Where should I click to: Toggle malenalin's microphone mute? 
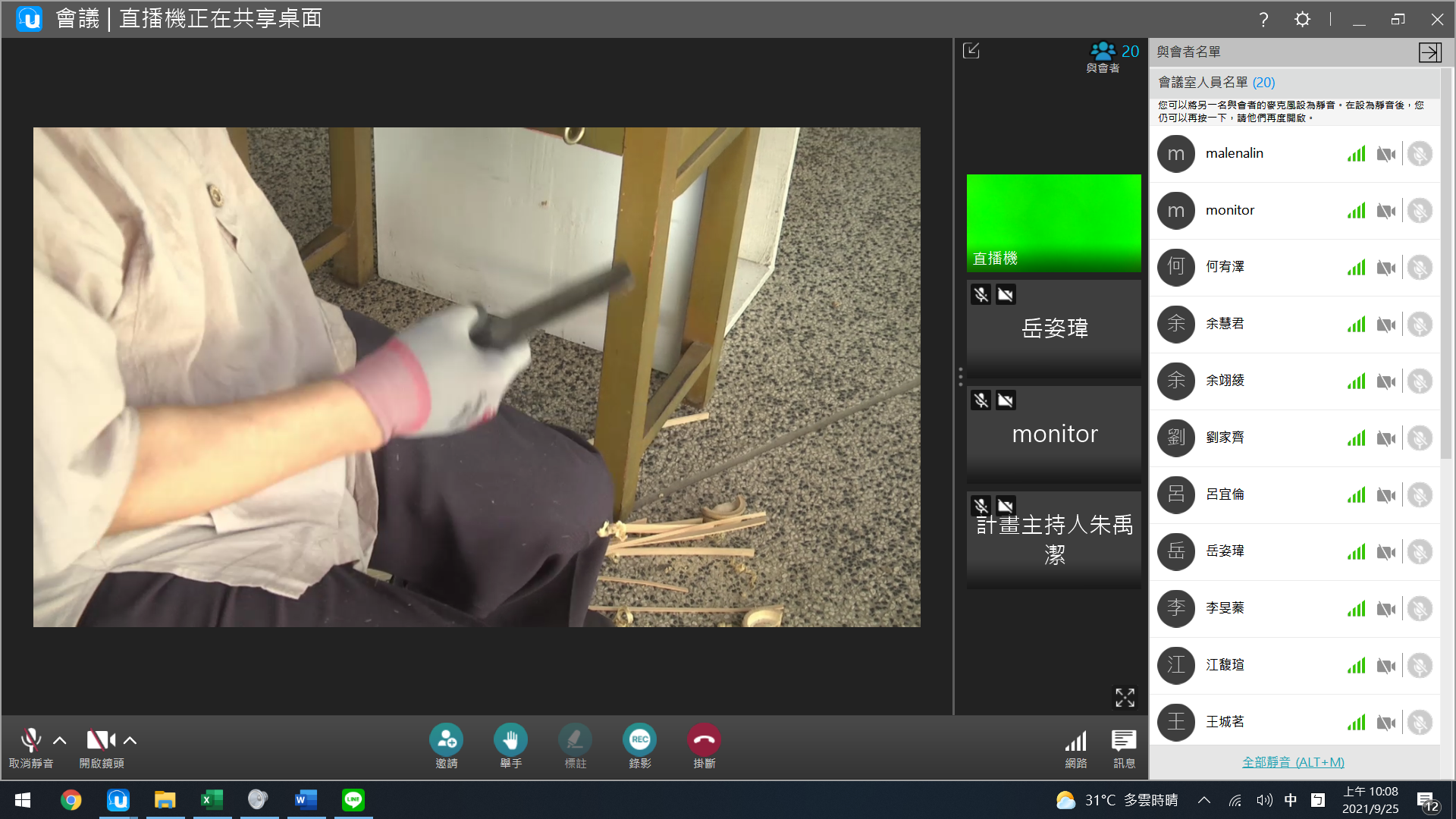1420,154
